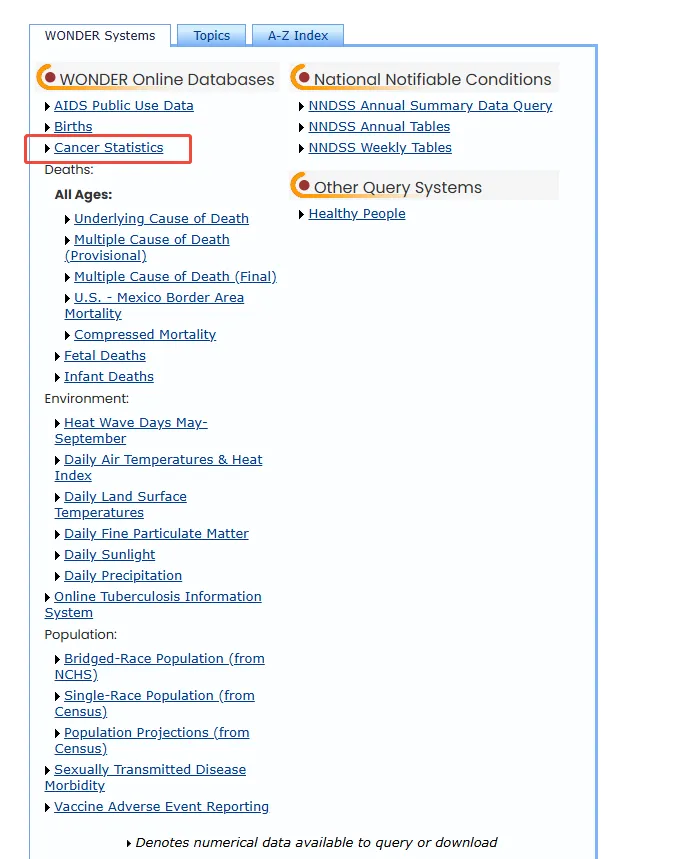684x859 pixels.
Task: Switch to the WONDER Systems tab
Action: click(x=100, y=36)
